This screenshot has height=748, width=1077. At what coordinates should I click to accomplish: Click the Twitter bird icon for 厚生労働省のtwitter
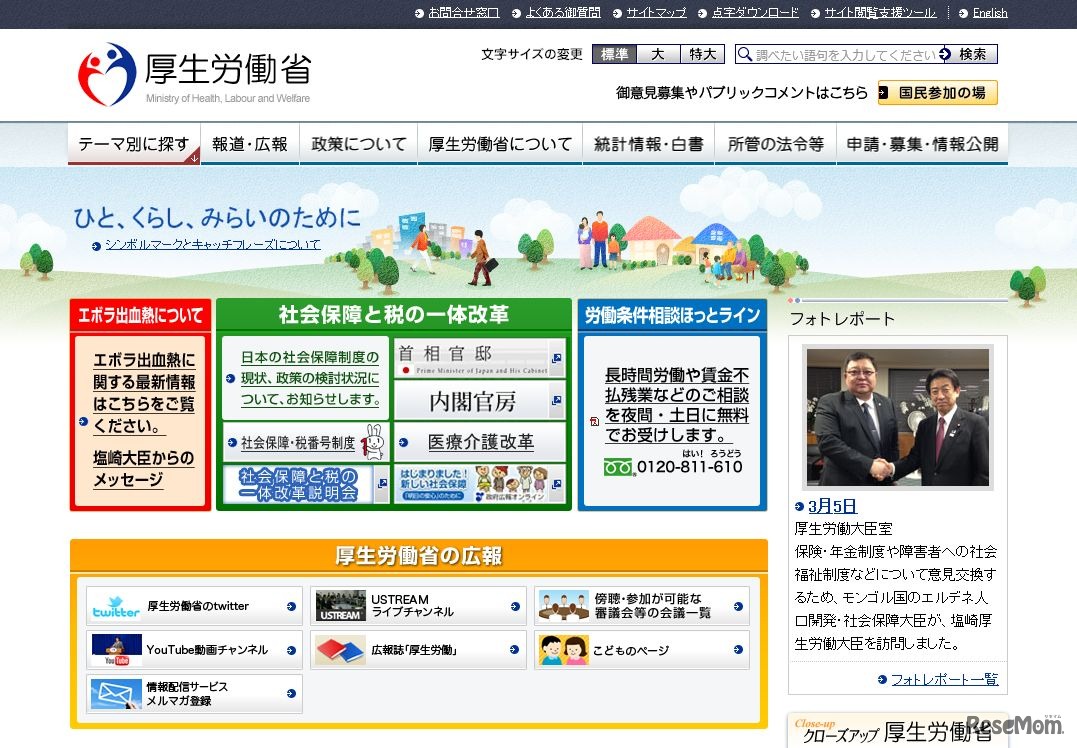[x=116, y=605]
